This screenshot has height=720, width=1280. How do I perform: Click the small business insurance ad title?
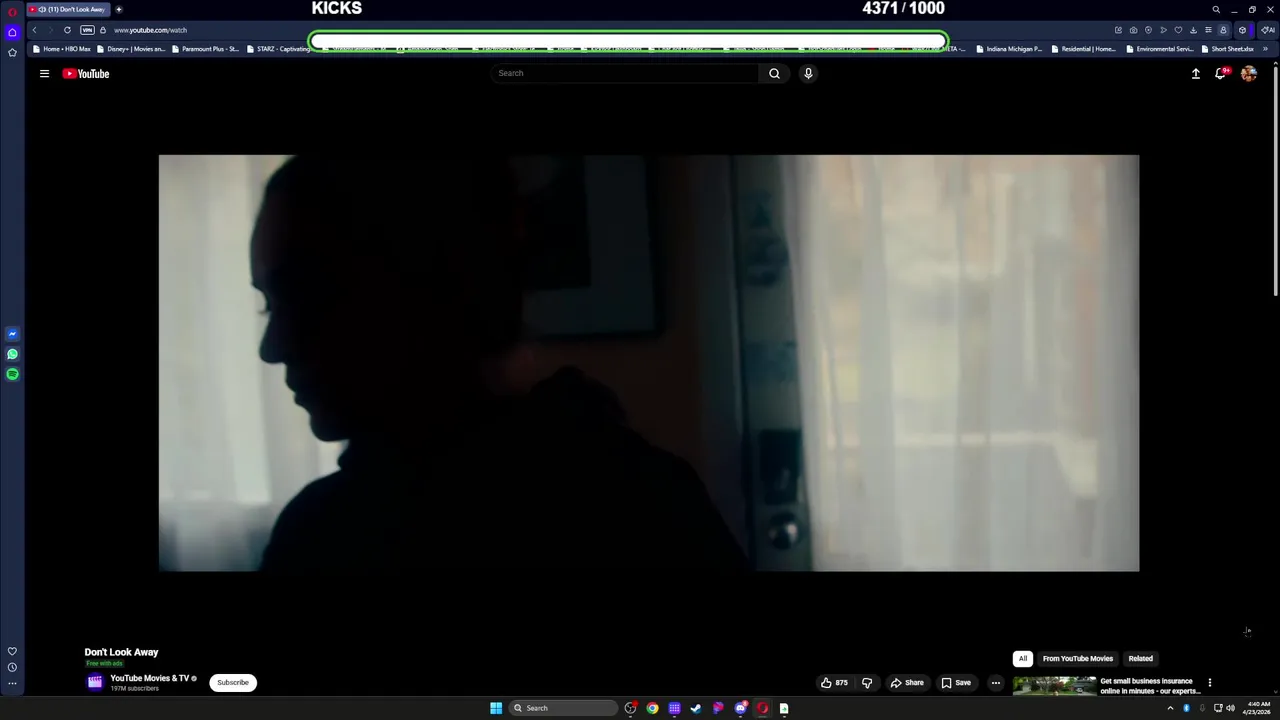(1149, 686)
